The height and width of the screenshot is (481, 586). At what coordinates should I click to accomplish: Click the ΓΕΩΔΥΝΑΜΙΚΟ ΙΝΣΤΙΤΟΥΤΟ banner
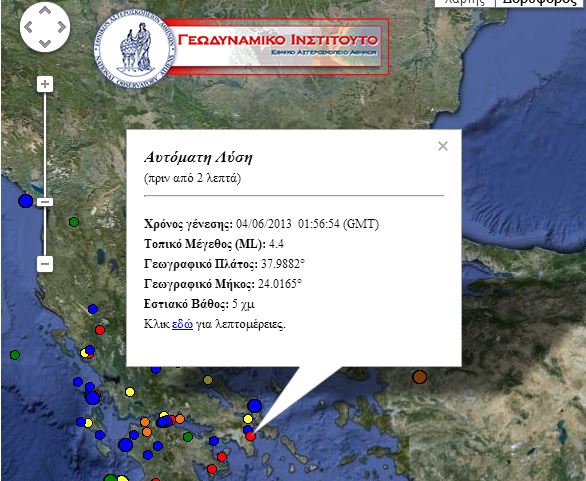(277, 47)
